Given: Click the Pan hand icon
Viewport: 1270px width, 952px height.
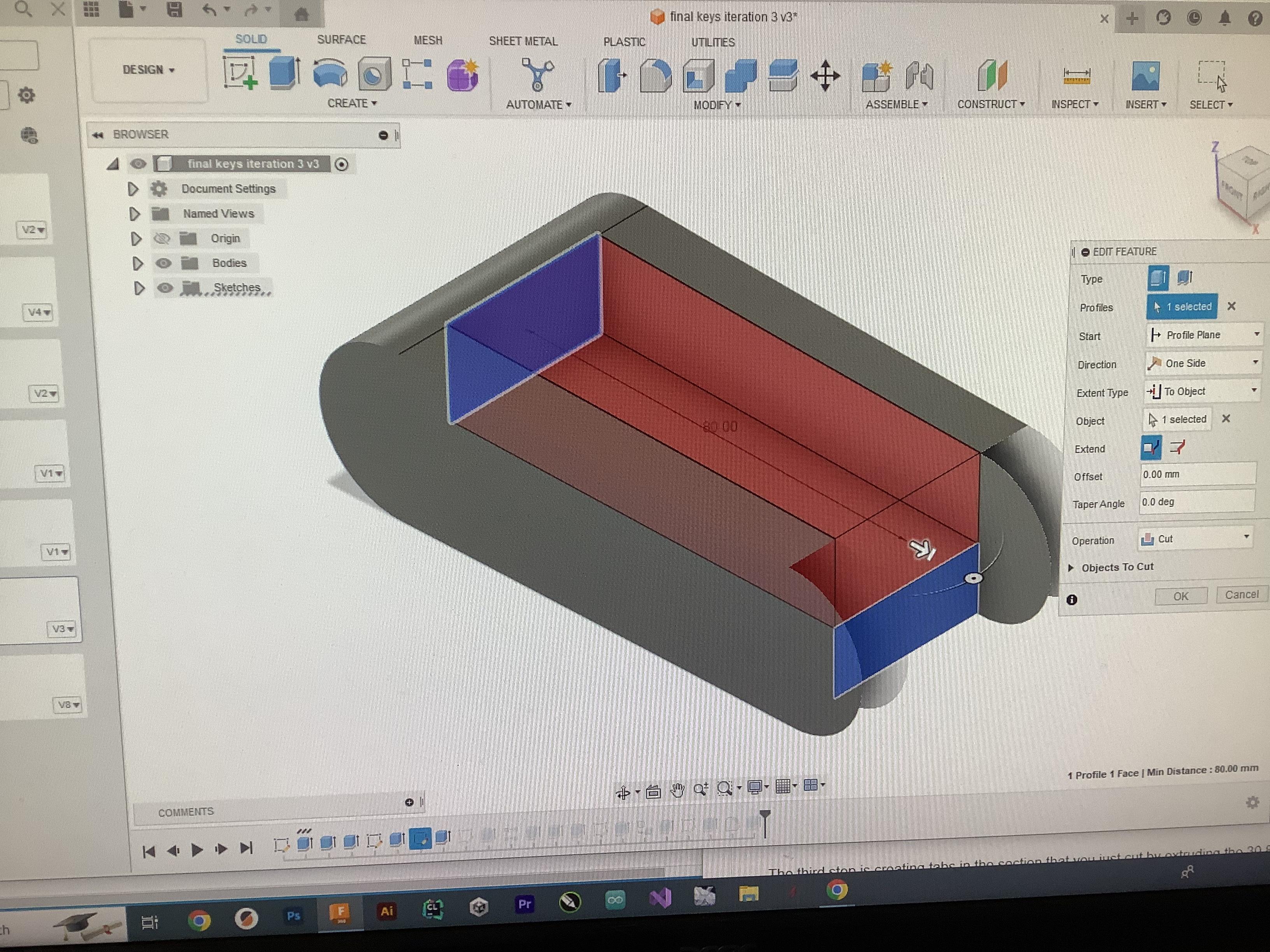Looking at the screenshot, I should pyautogui.click(x=677, y=790).
